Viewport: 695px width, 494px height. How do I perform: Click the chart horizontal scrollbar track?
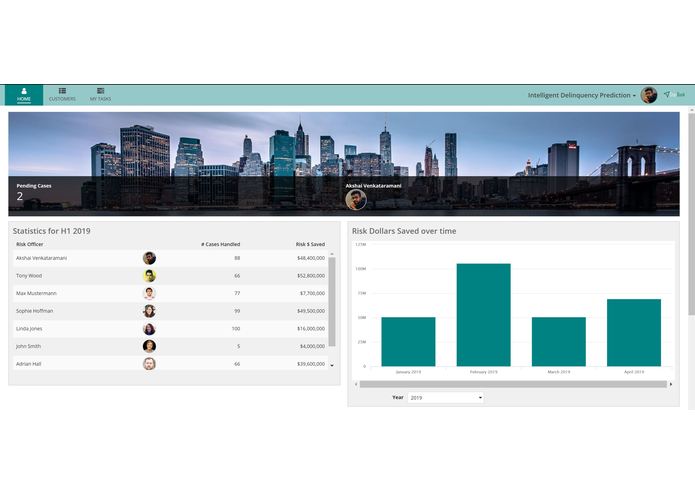pyautogui.click(x=513, y=384)
